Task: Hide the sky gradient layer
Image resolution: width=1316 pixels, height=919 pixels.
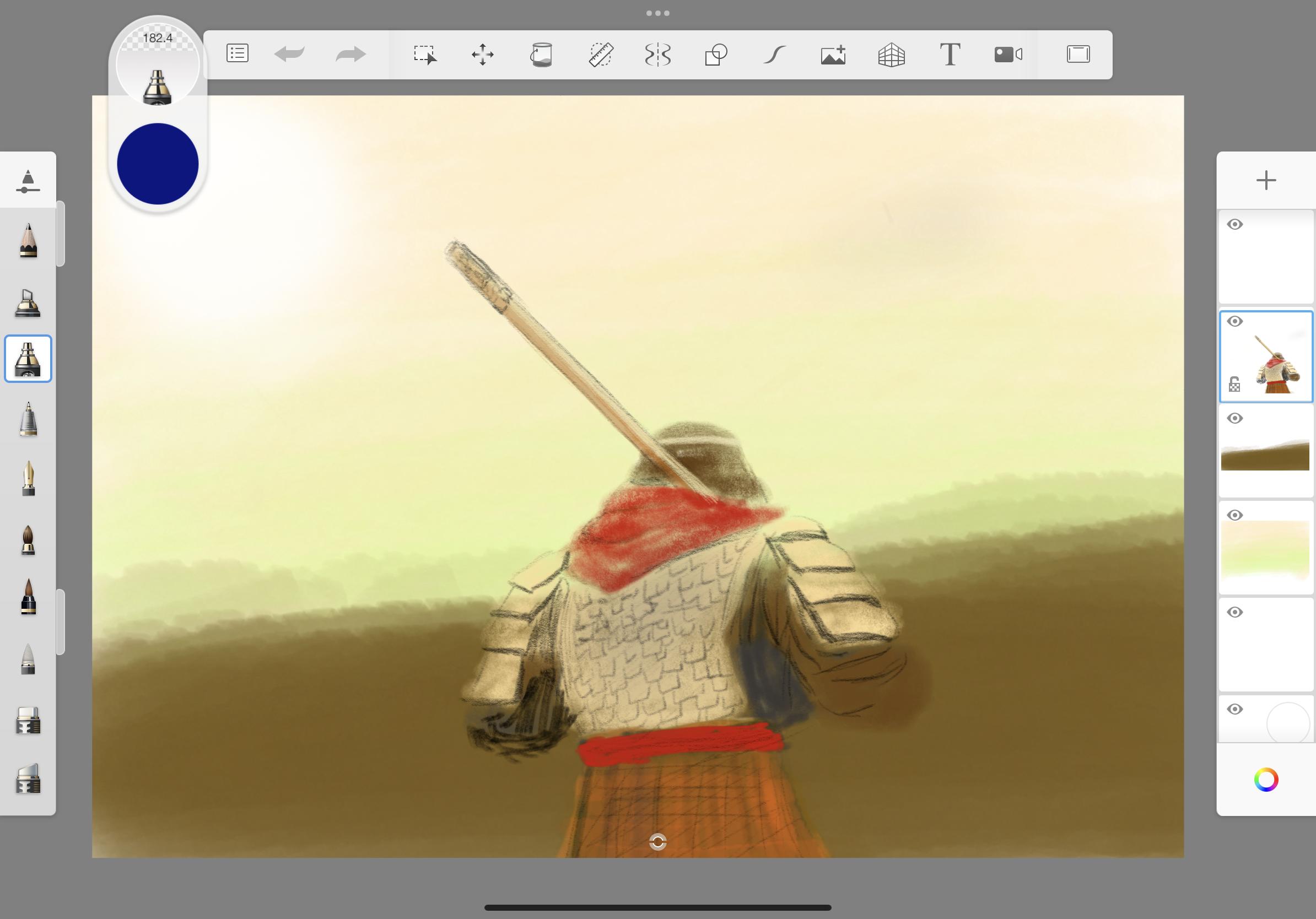Action: pyautogui.click(x=1235, y=515)
